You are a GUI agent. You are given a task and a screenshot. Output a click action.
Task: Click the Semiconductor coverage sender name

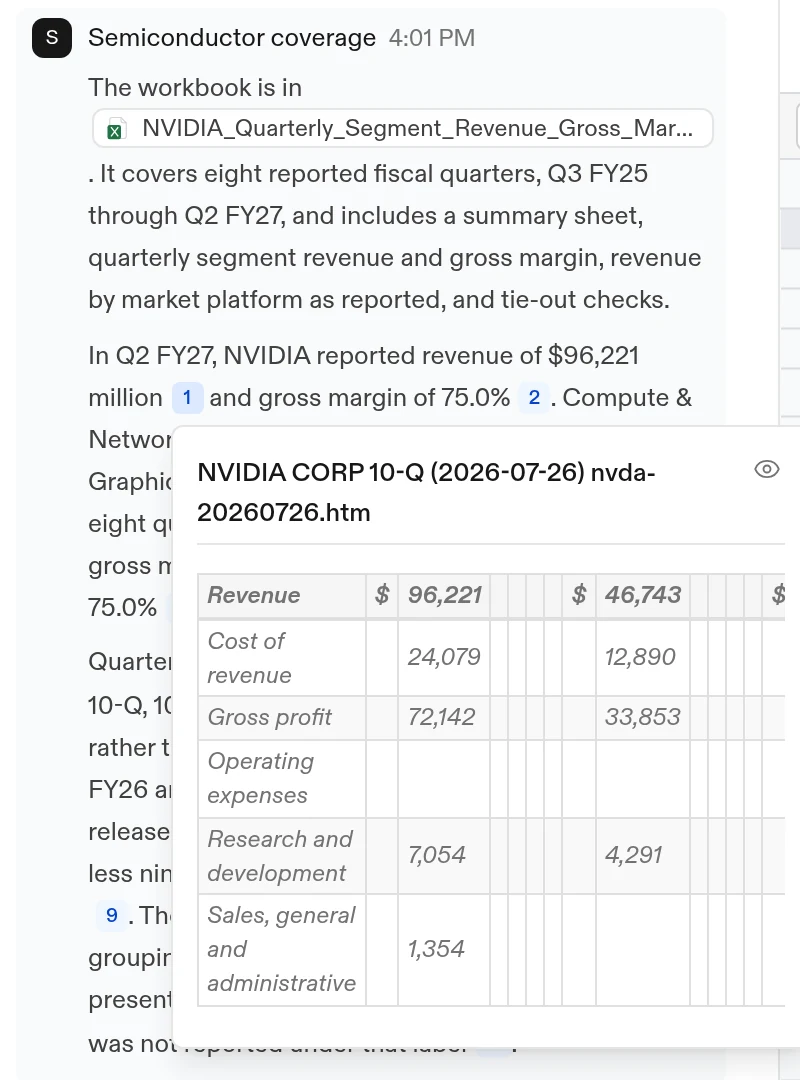point(232,38)
